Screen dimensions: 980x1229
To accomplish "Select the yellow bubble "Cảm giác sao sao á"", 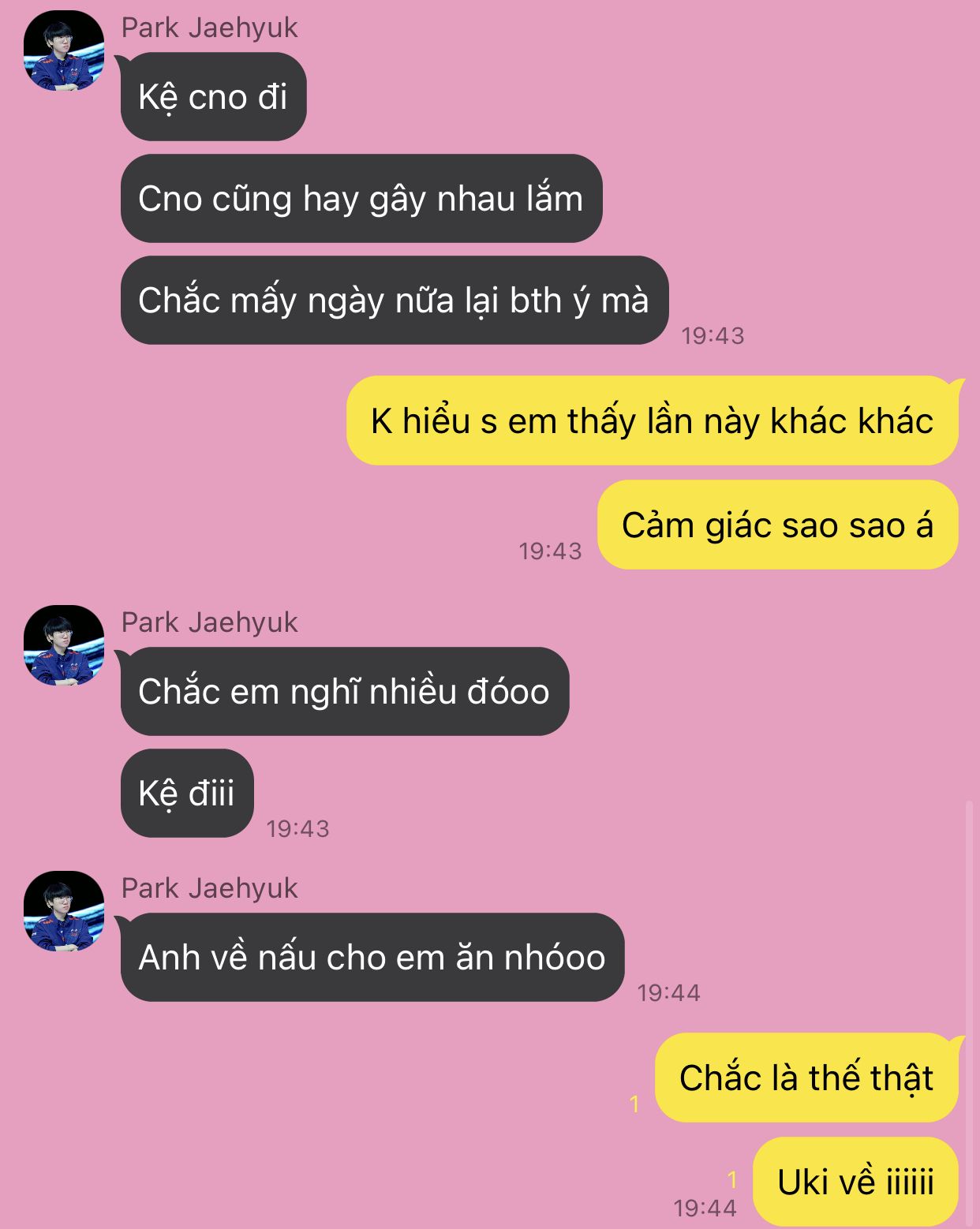I will [778, 525].
